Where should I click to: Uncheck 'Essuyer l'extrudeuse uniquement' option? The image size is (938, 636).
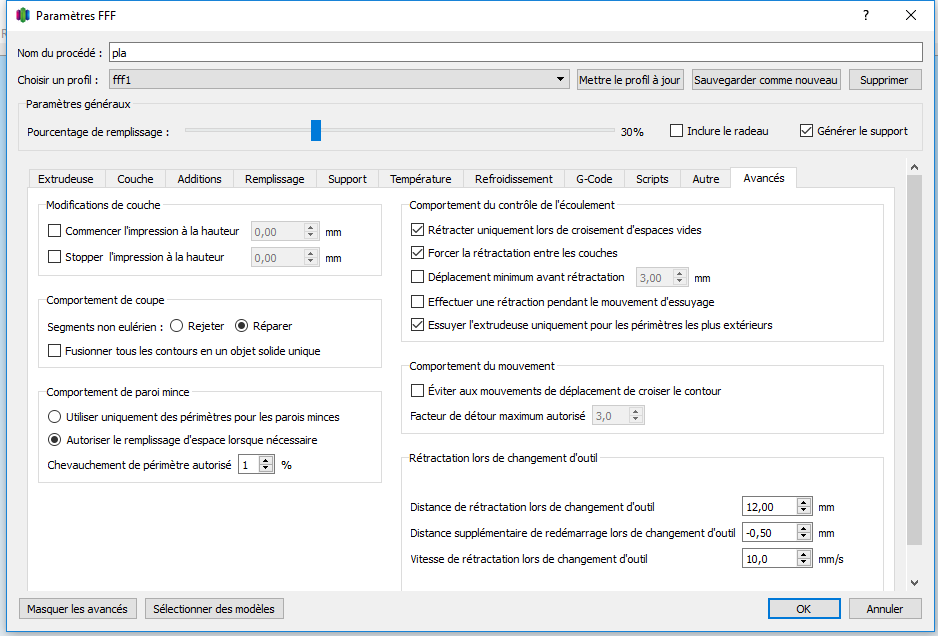[x=417, y=325]
